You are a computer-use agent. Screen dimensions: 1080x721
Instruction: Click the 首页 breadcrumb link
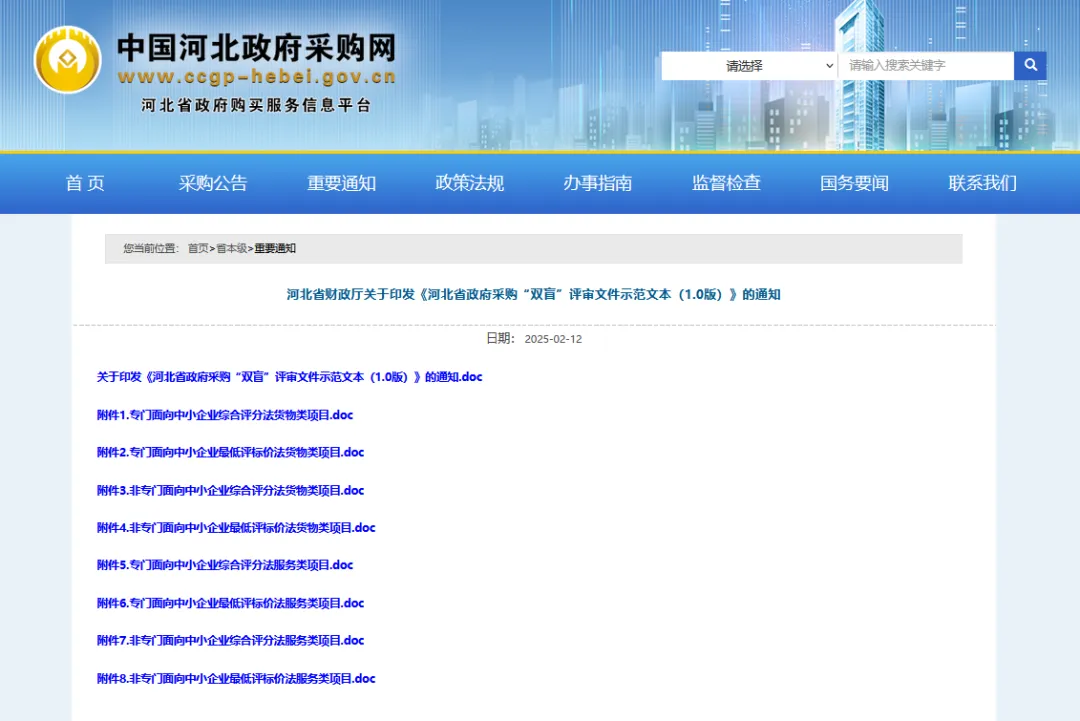[x=198, y=249]
